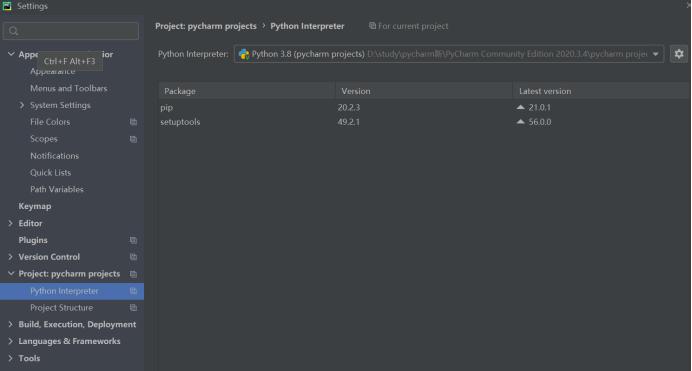The image size is (692, 371).
Task: Click the settings search input field
Action: coord(71,31)
